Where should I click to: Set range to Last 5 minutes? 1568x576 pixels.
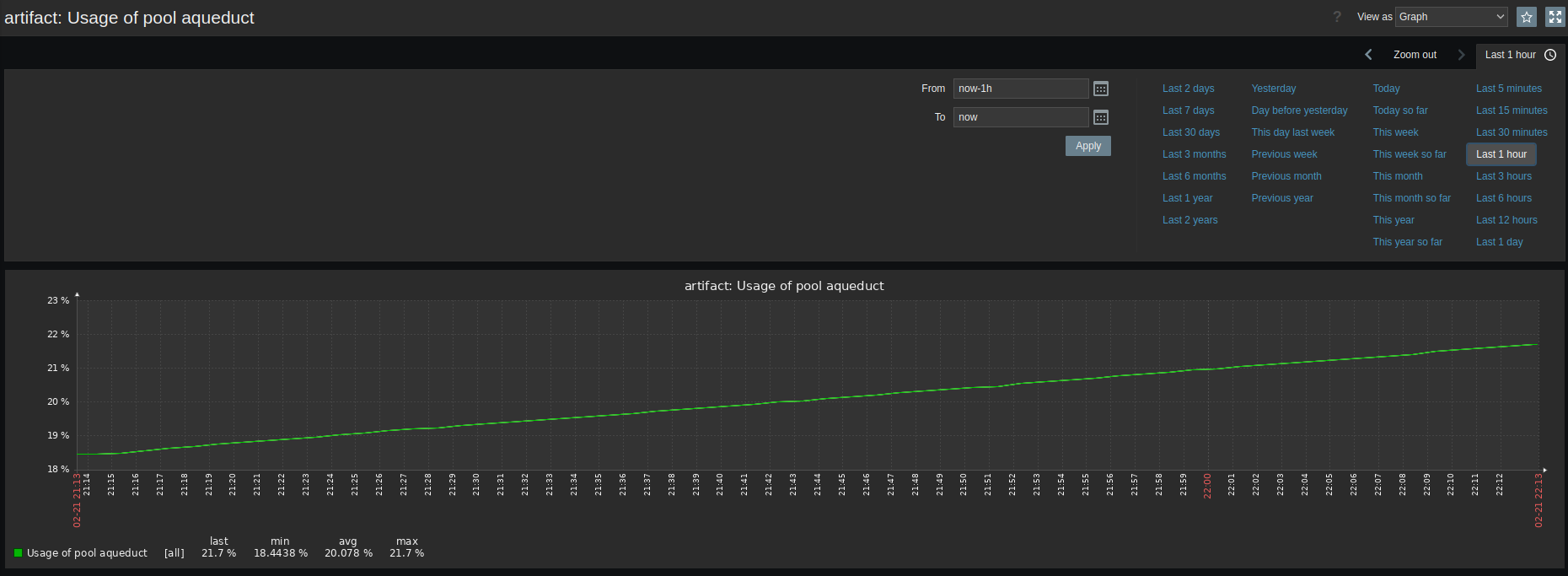click(x=1509, y=89)
